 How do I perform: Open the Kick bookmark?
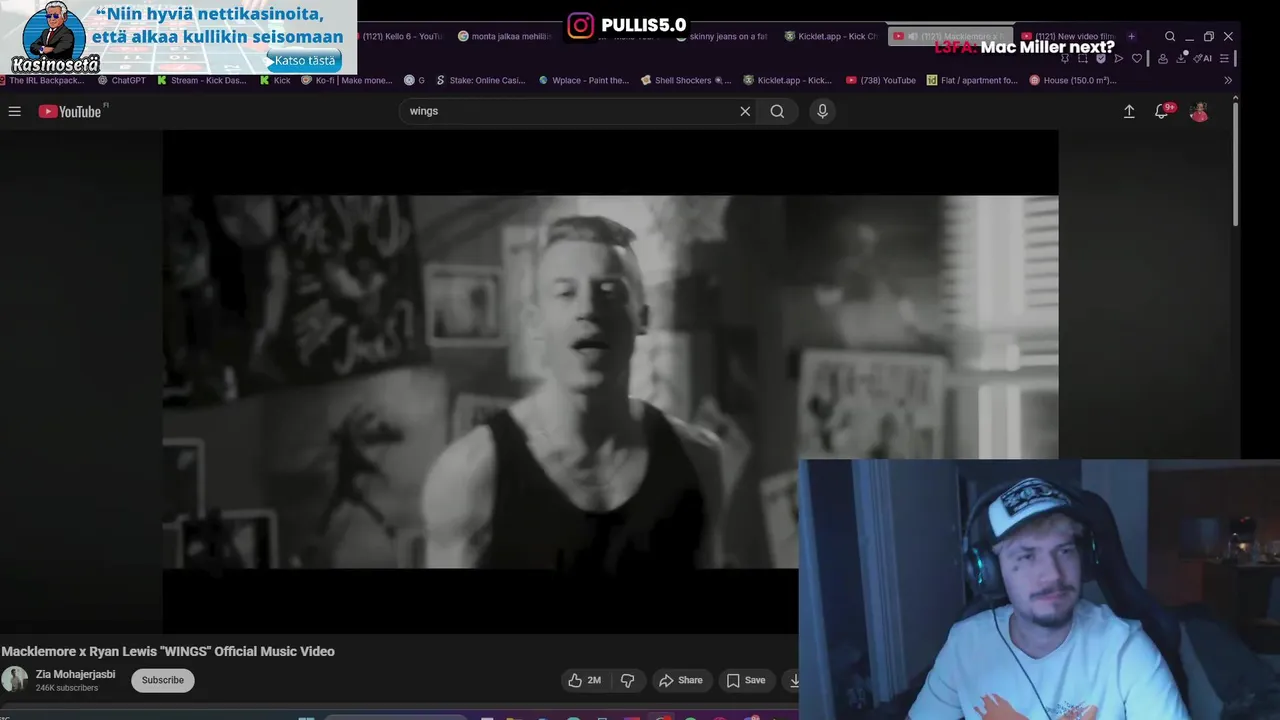click(276, 80)
